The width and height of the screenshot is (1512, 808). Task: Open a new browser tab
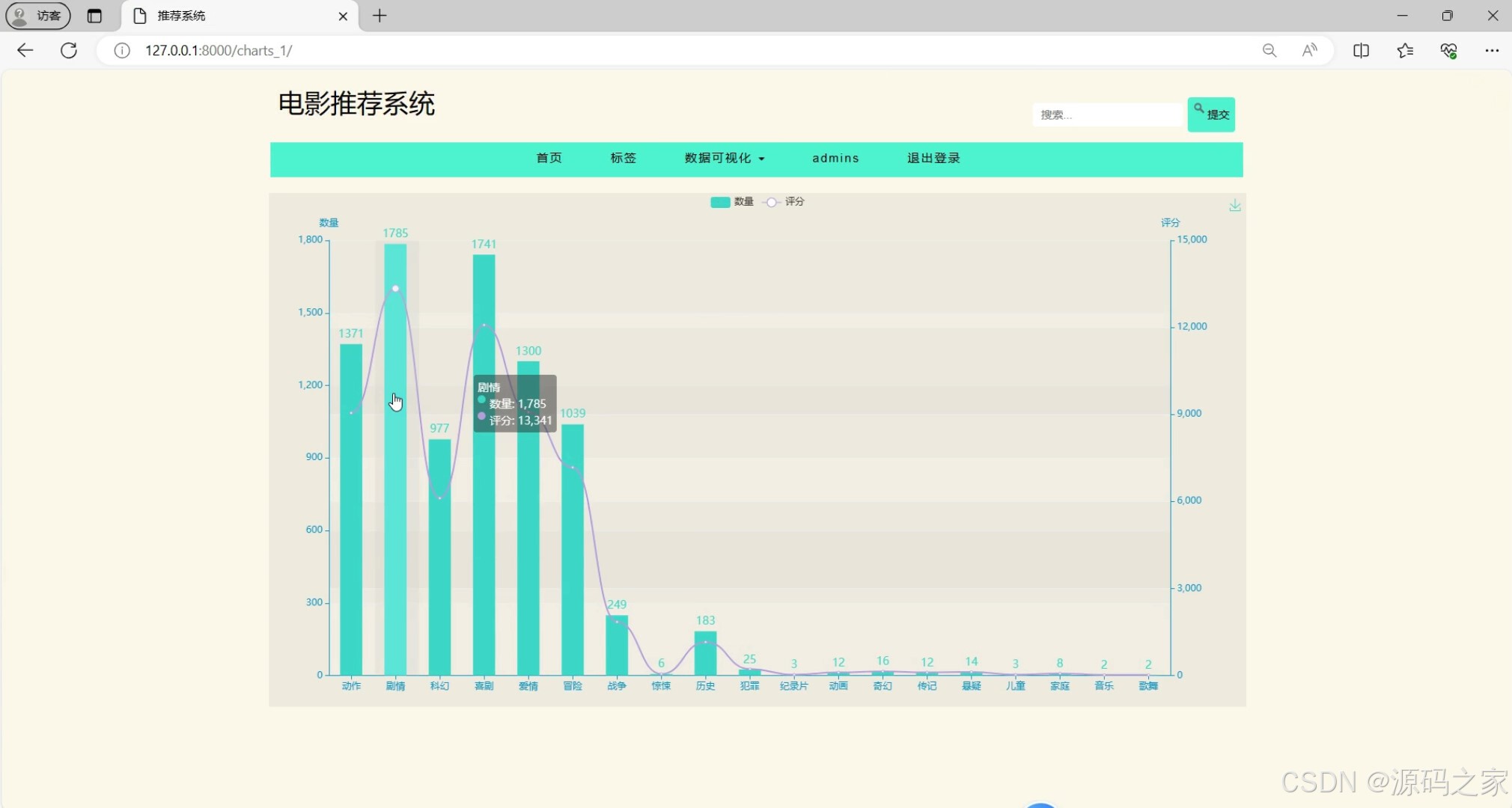point(379,16)
